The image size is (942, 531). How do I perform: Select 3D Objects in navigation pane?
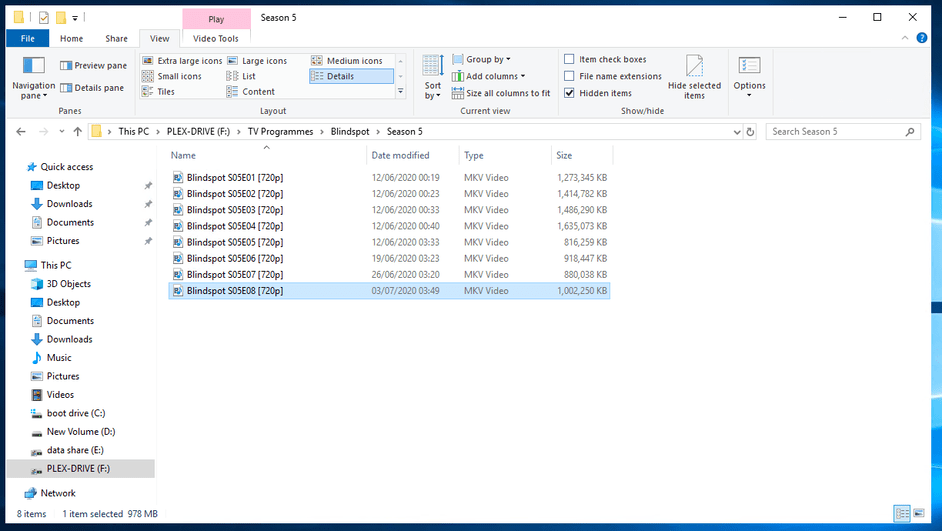point(68,284)
